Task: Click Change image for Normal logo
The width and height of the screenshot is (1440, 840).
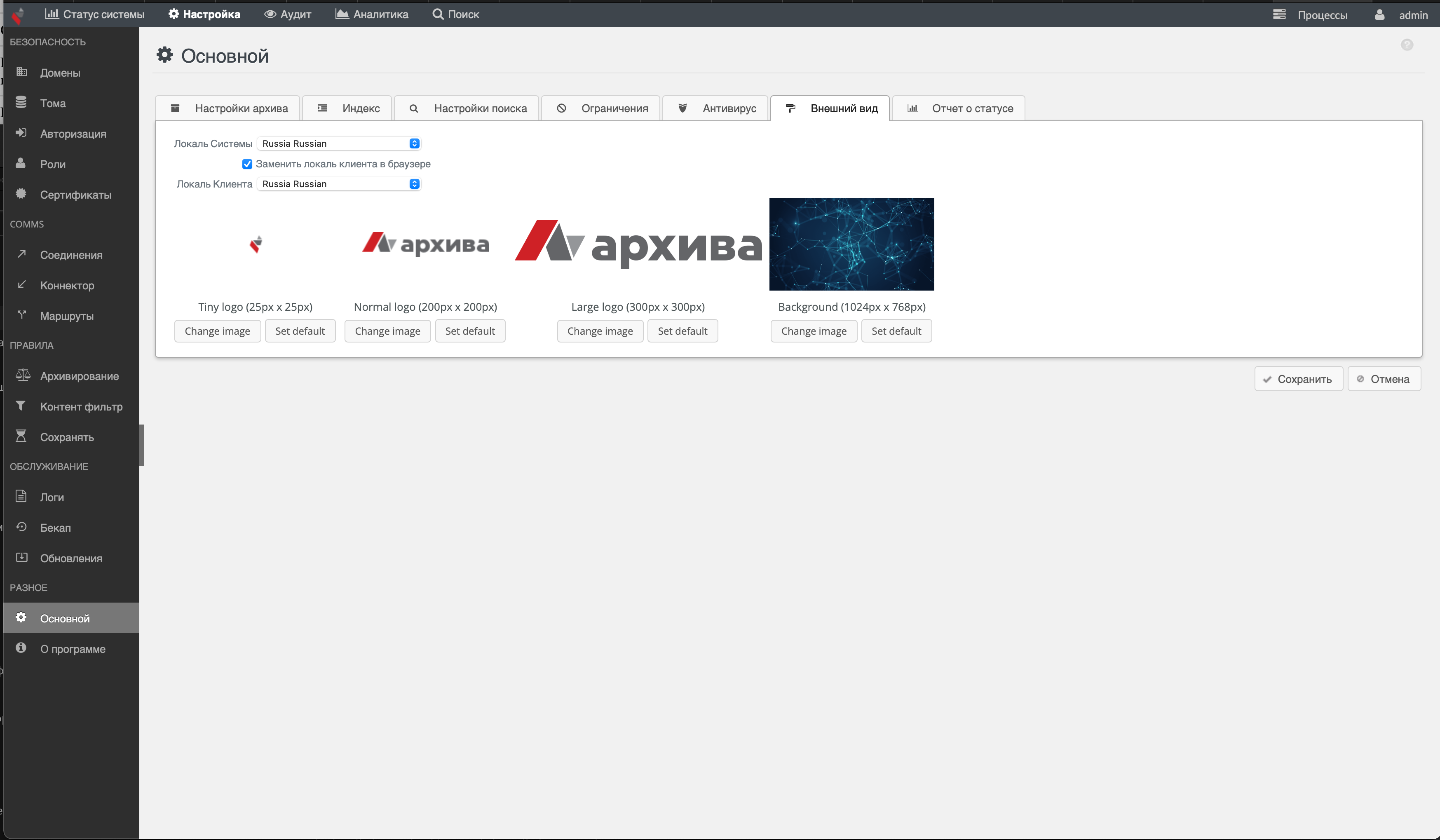Action: click(388, 331)
